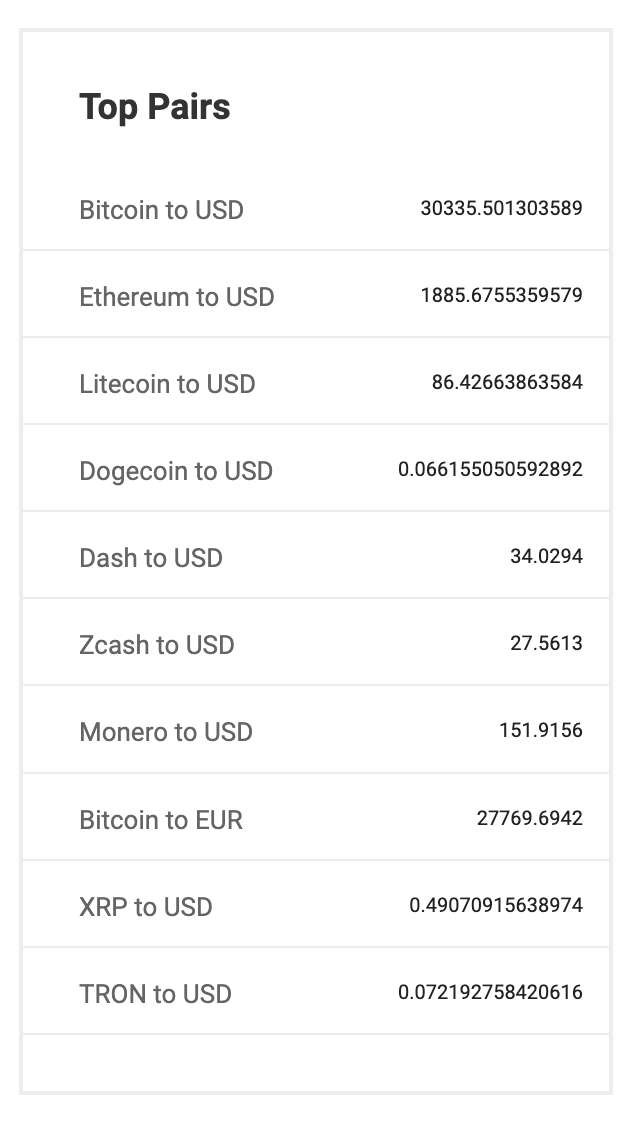Select the XRP rate 0.49070915638974
This screenshot has height=1146, width=638.
point(496,906)
